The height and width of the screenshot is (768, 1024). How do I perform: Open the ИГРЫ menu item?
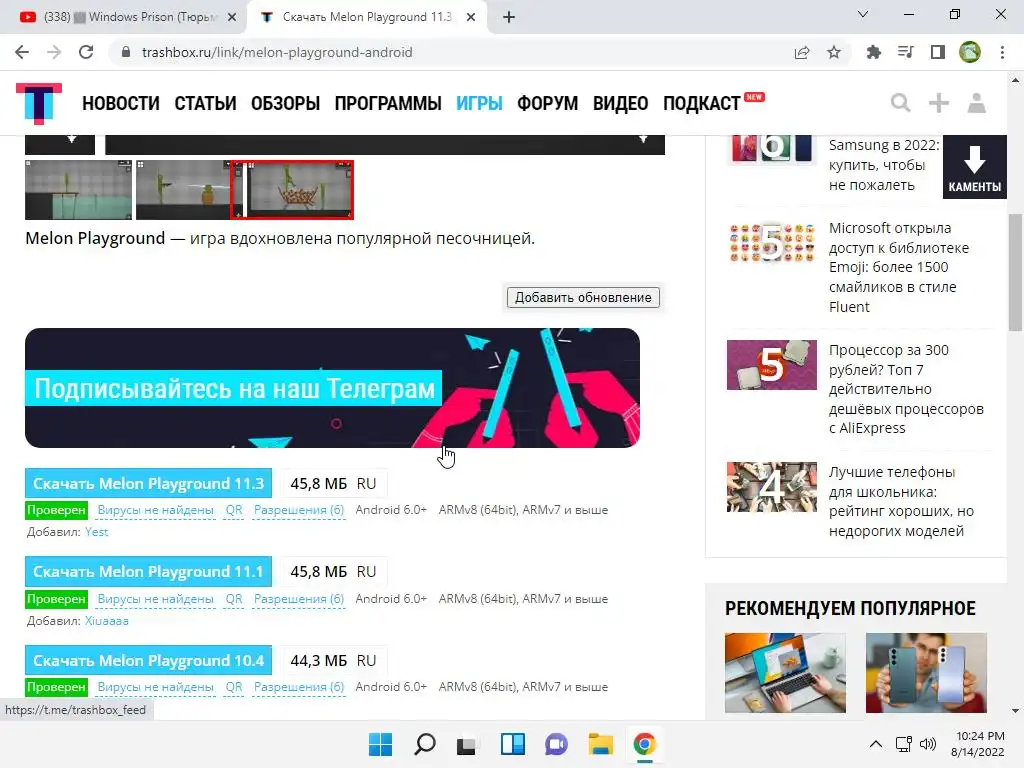(479, 103)
